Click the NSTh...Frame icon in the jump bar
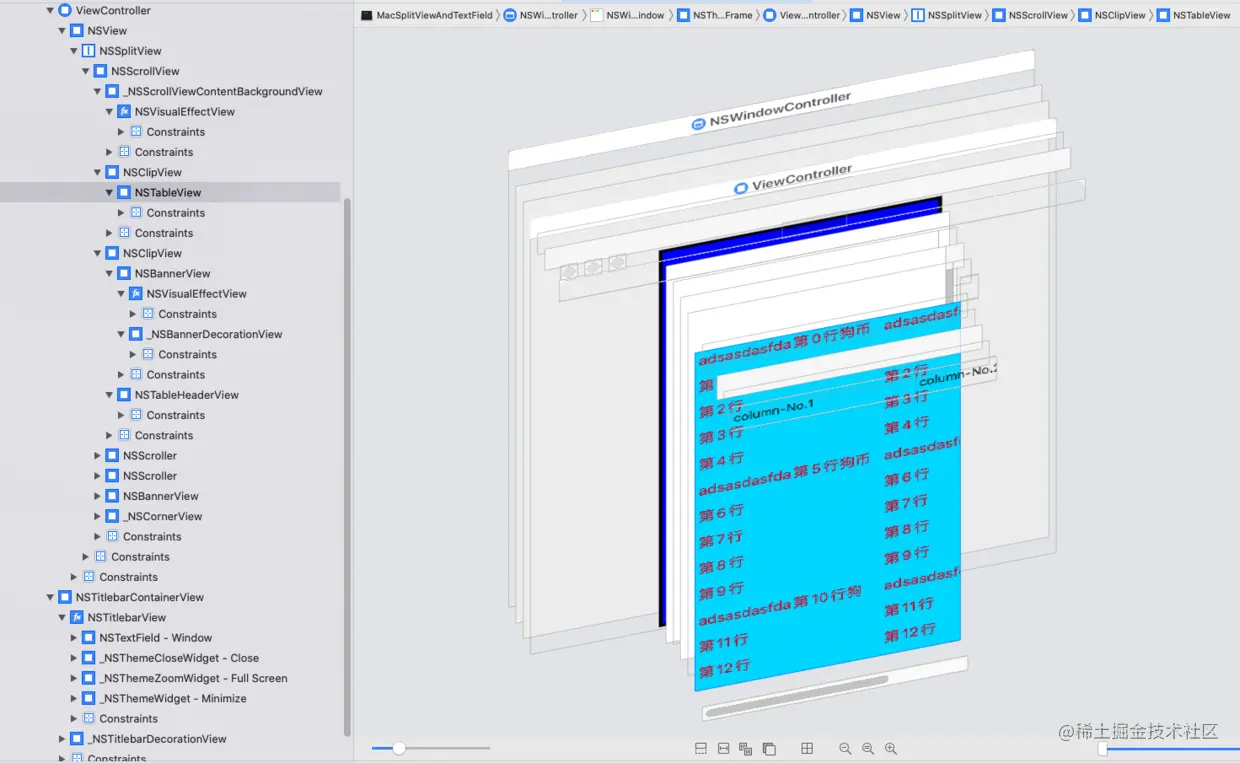Screen dimensions: 1240x763 [683, 16]
